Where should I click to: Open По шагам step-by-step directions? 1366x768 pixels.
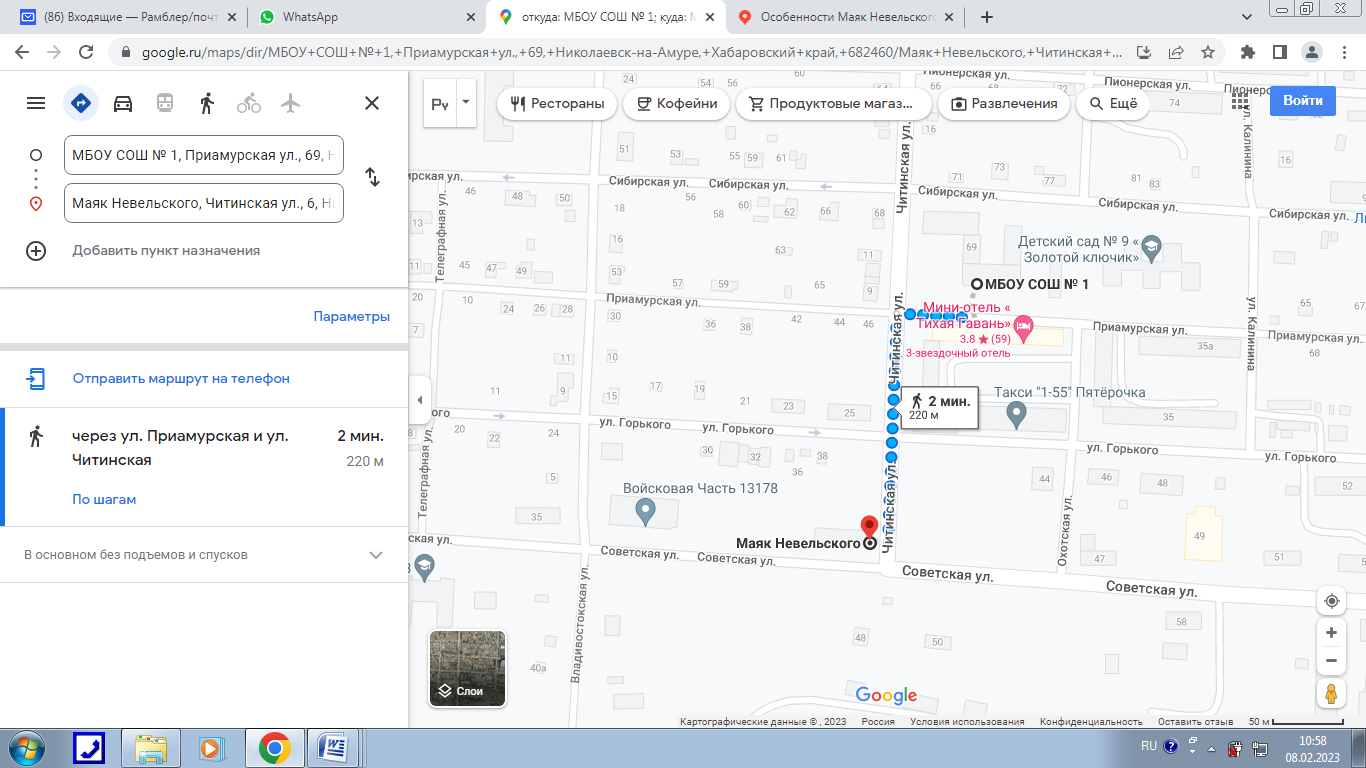point(104,499)
